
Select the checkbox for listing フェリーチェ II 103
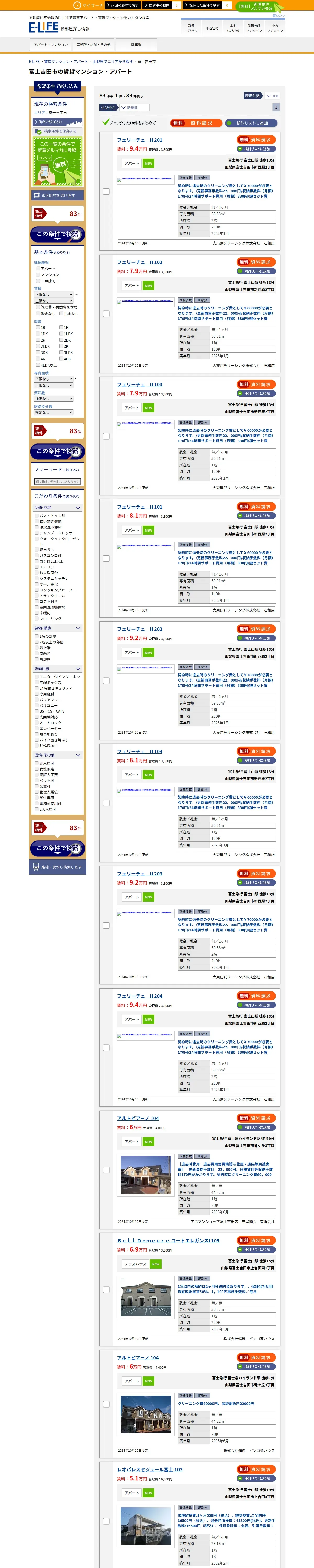point(106,436)
